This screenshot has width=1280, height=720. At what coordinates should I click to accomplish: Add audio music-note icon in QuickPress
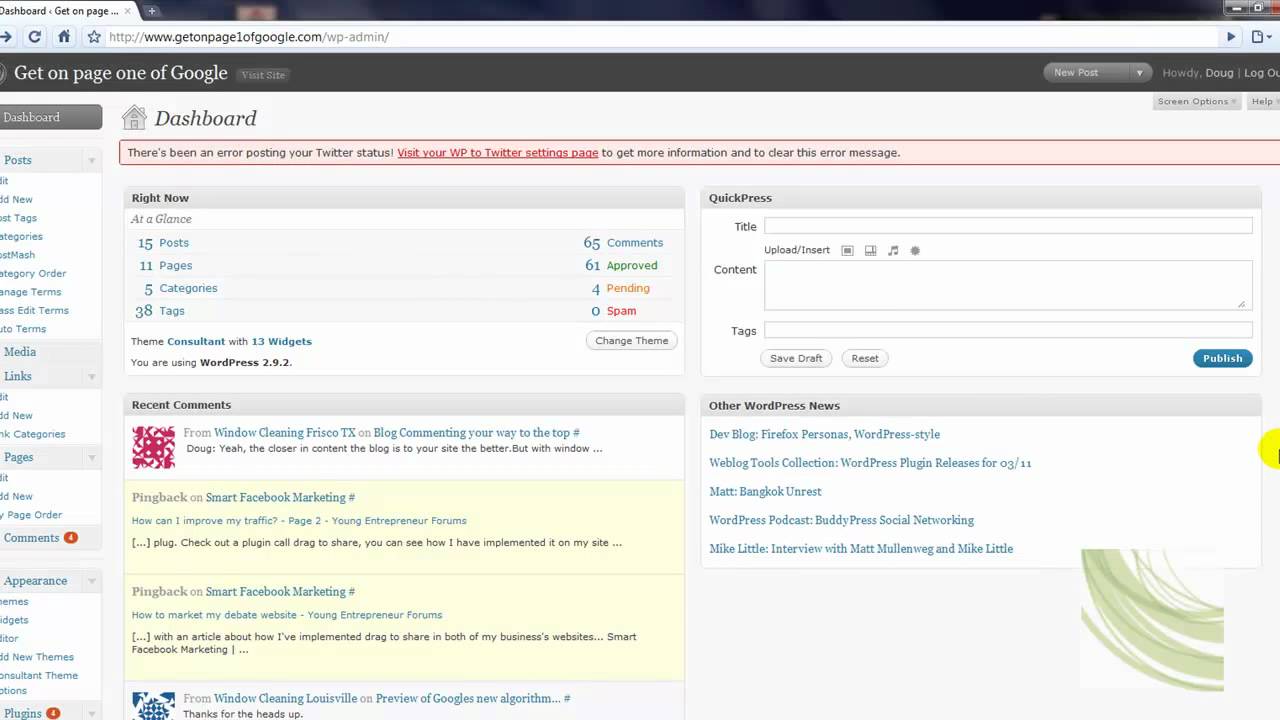pos(893,250)
